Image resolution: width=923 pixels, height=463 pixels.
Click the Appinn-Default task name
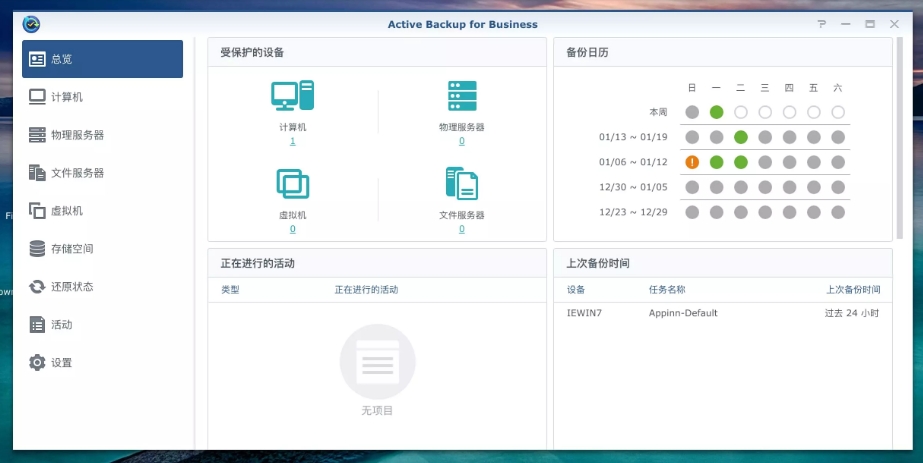click(x=683, y=313)
